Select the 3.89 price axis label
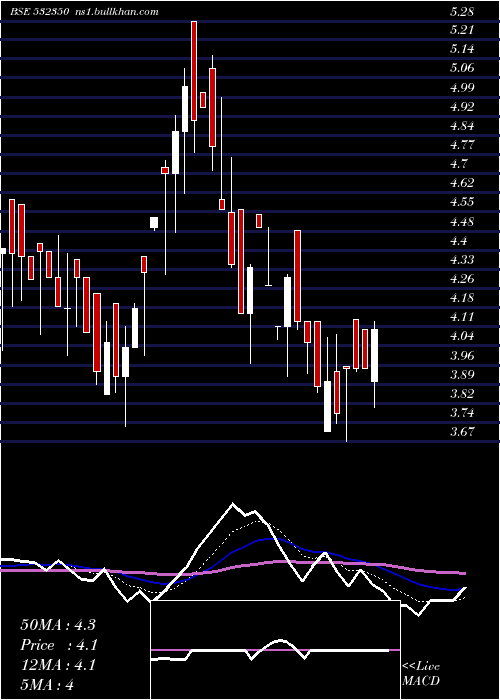This screenshot has width=500, height=700. [462, 375]
